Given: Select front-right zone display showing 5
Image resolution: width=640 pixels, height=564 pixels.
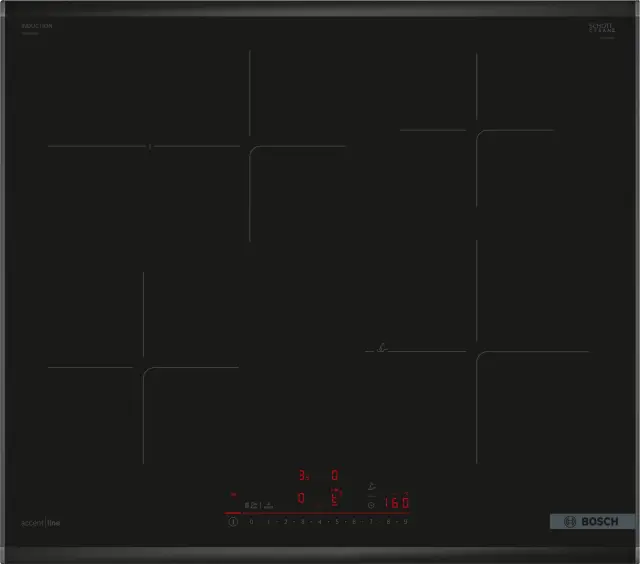Looking at the screenshot, I should (x=335, y=498).
